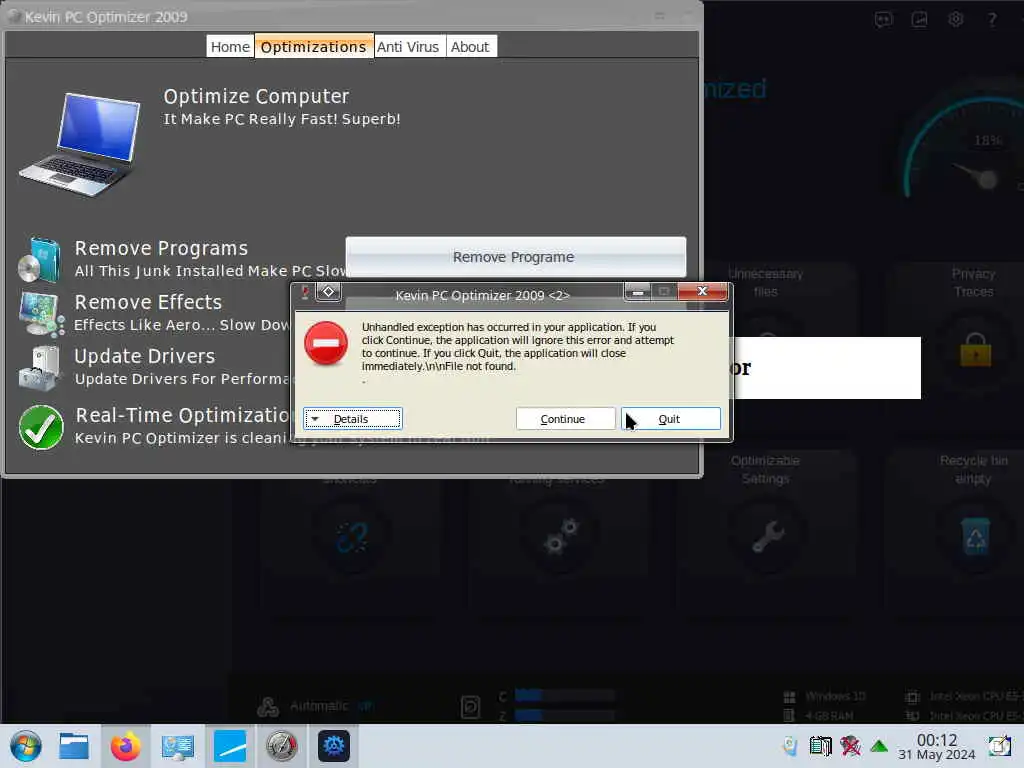Image resolution: width=1024 pixels, height=768 pixels.
Task: Click the broken shortcuts link icon
Action: [352, 537]
